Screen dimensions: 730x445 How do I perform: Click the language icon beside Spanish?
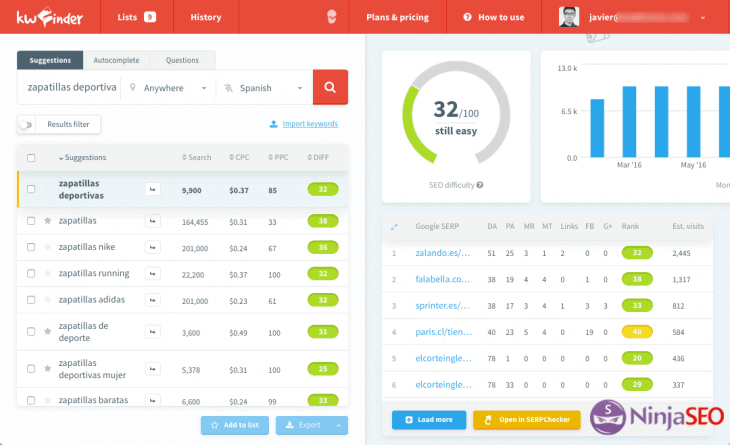pos(228,88)
